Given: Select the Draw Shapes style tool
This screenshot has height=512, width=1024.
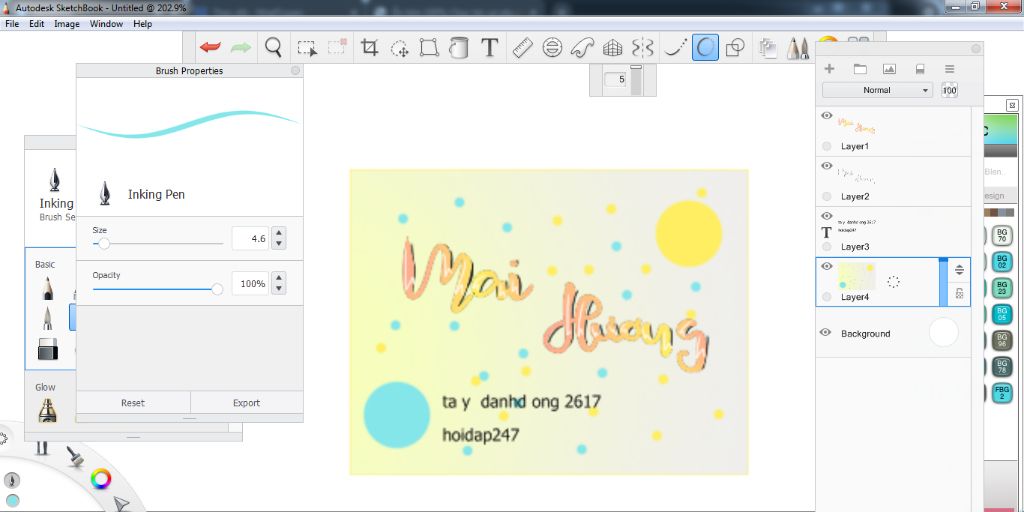Looking at the screenshot, I should [735, 48].
